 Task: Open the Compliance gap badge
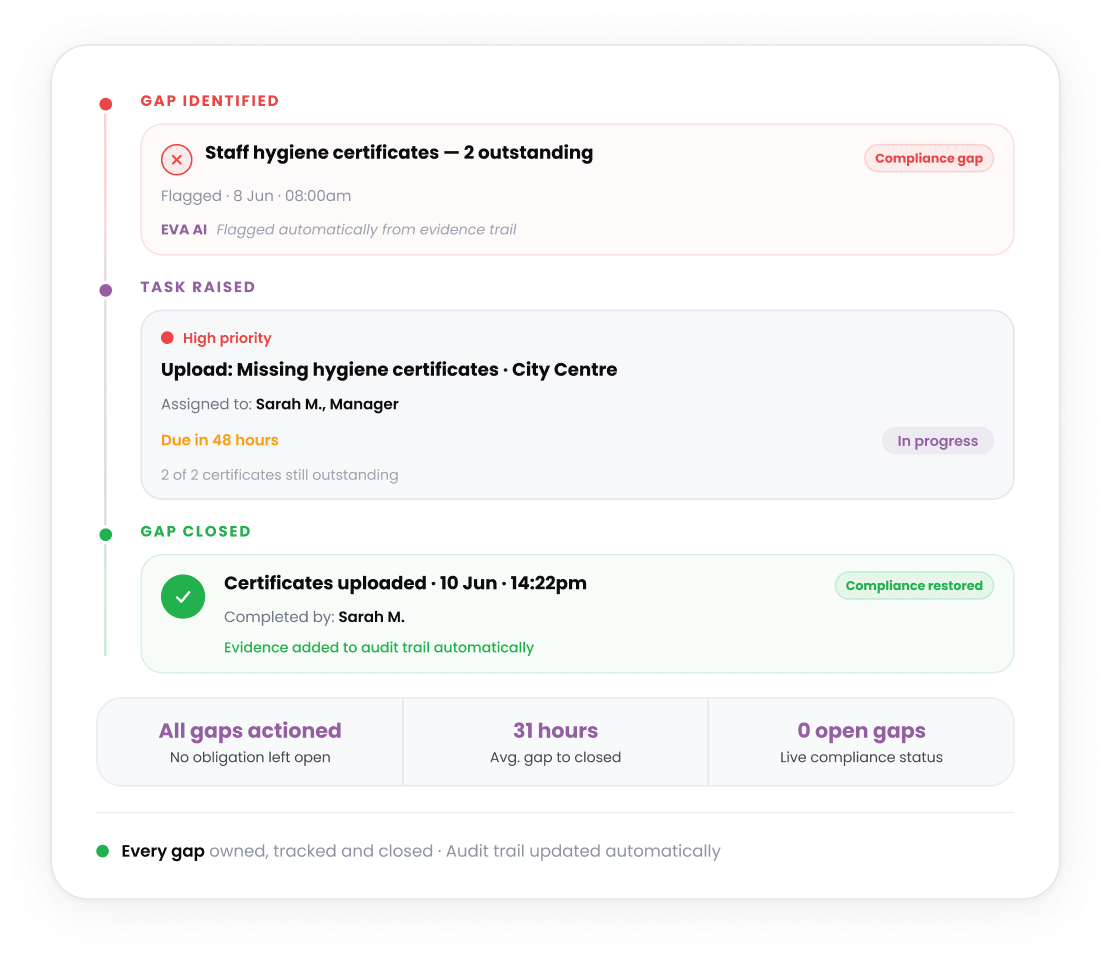coord(928,158)
